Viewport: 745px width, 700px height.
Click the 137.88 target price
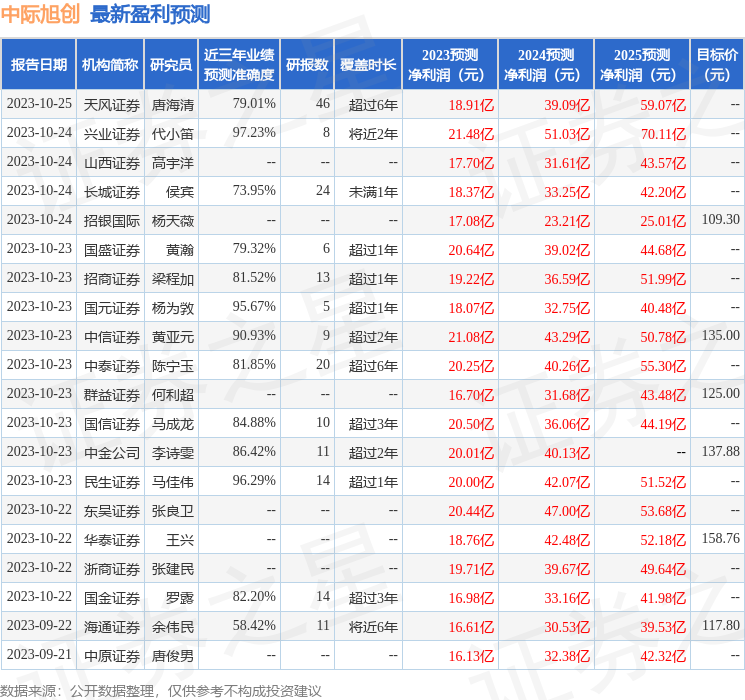[720, 451]
